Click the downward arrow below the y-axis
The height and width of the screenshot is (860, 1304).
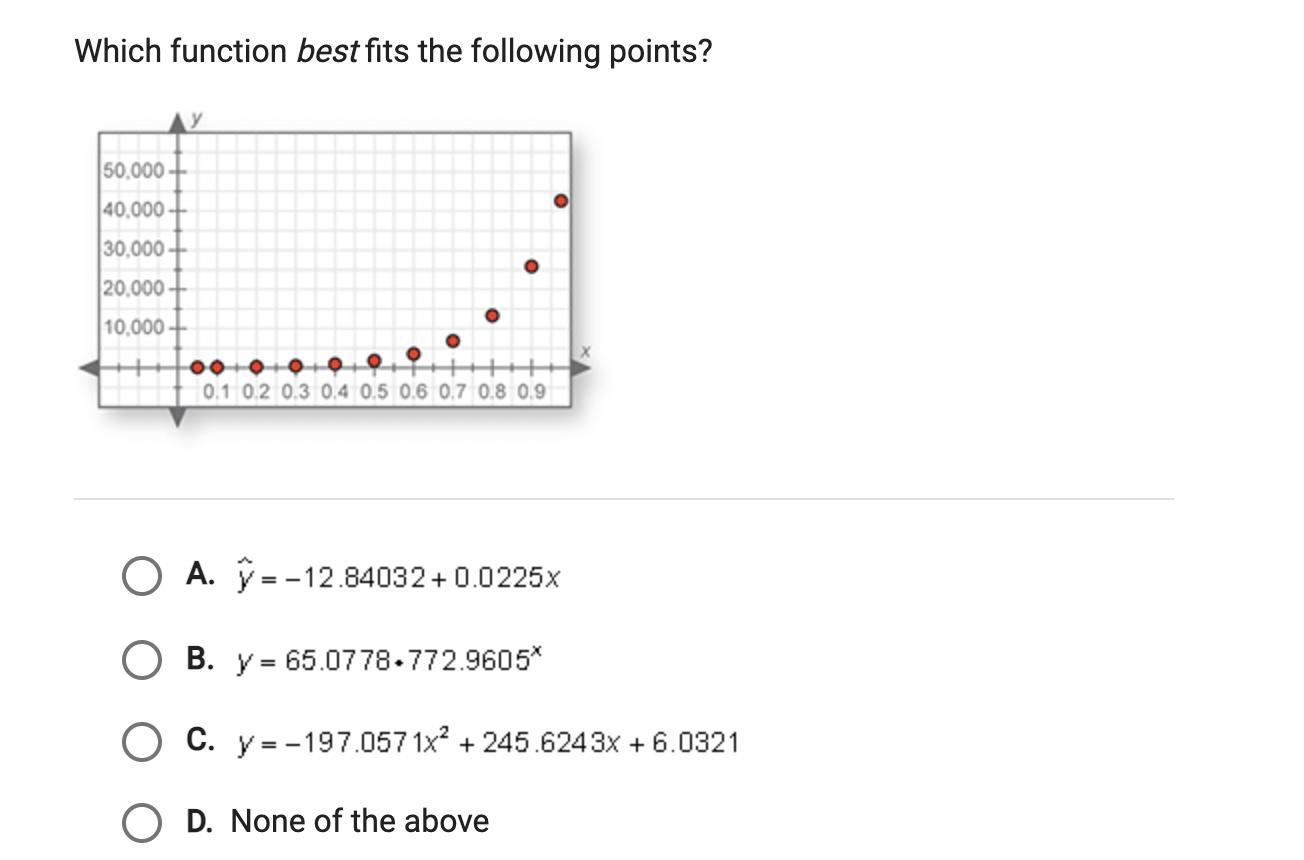click(x=178, y=417)
